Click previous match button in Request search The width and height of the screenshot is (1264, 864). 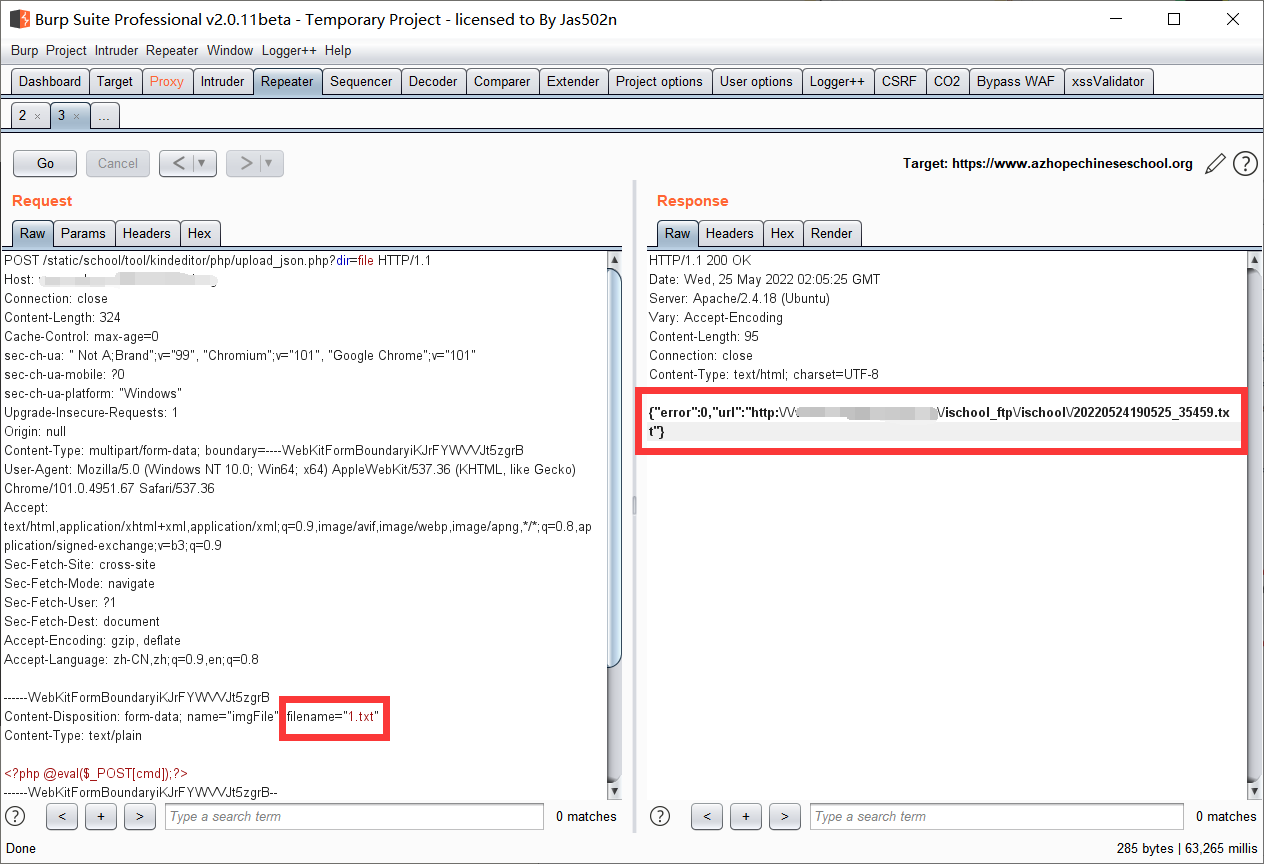pos(62,816)
